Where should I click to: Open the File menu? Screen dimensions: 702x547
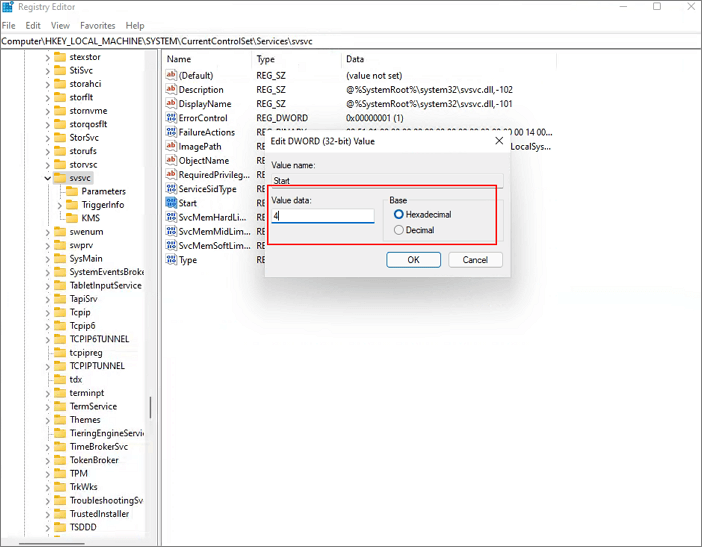coord(9,26)
